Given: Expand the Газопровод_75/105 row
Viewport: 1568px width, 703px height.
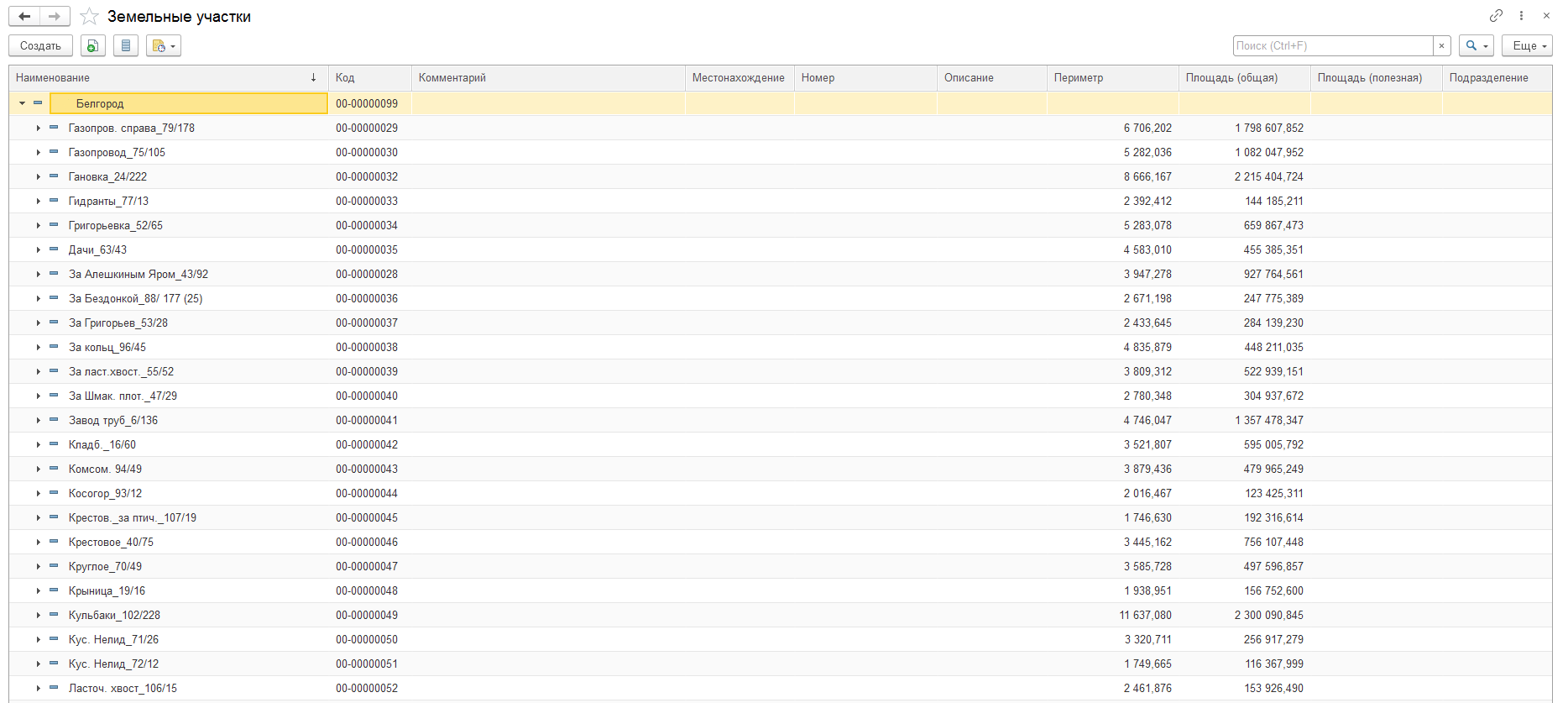Looking at the screenshot, I should [x=38, y=153].
